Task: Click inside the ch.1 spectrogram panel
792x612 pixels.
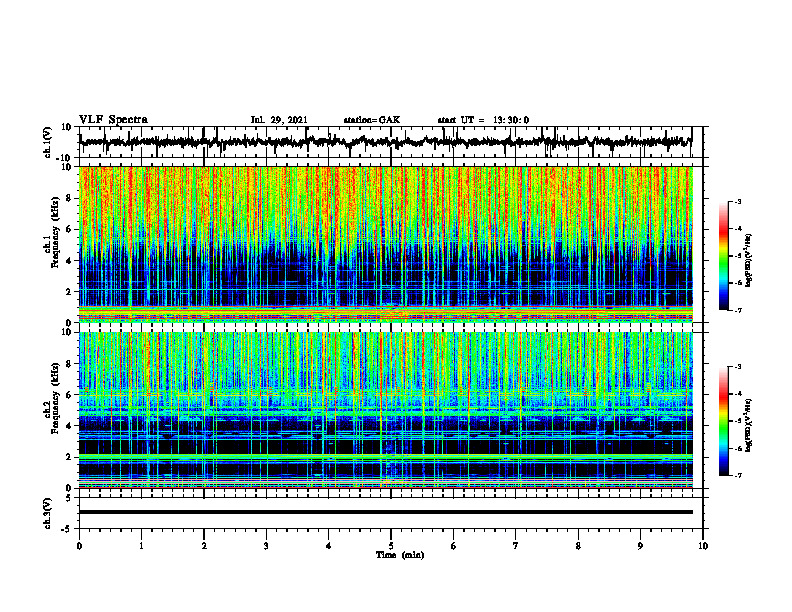Action: click(x=385, y=244)
